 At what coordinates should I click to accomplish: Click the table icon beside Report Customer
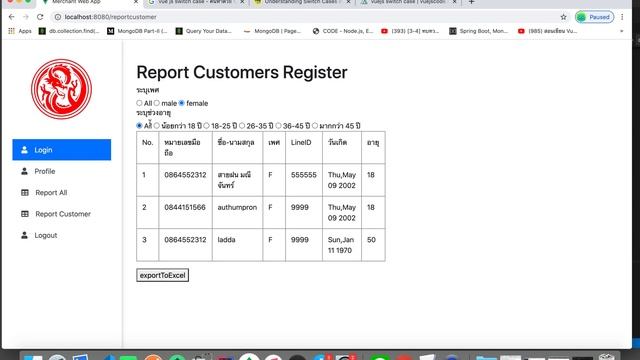click(25, 214)
